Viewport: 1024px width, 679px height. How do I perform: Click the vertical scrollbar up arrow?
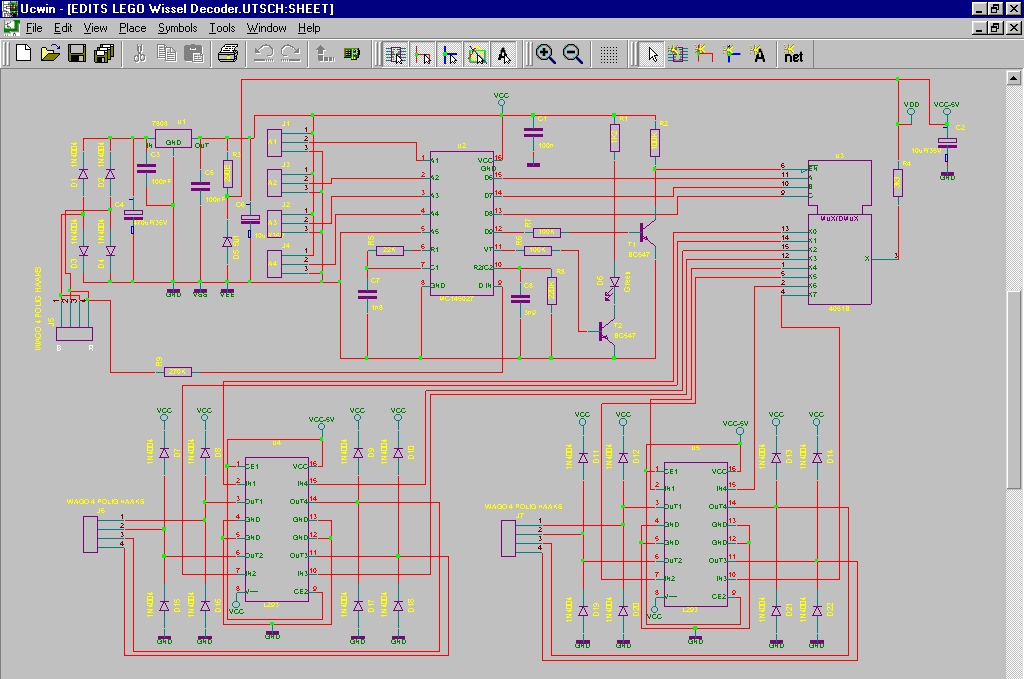1013,78
